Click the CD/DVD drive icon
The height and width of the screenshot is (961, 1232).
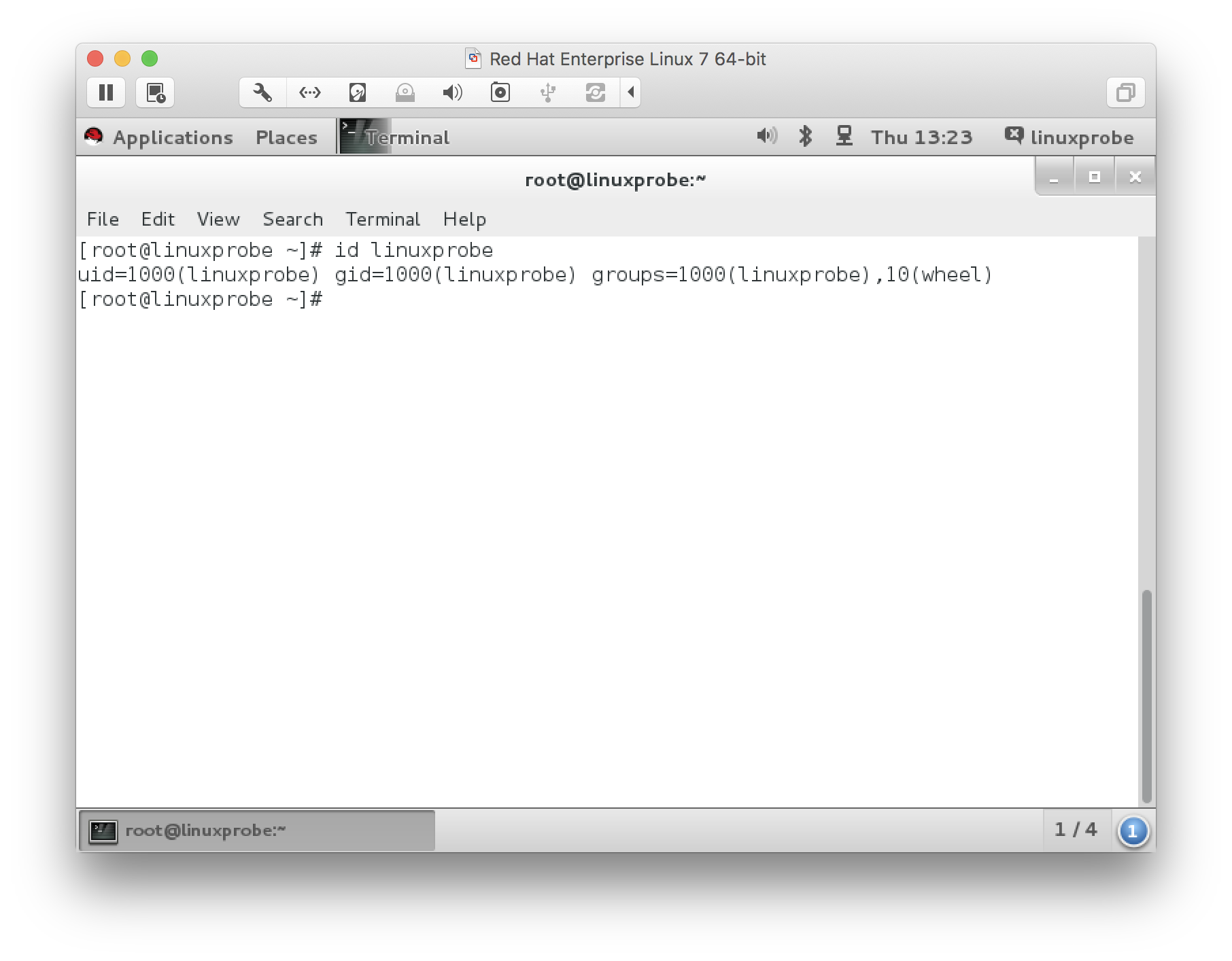click(405, 92)
